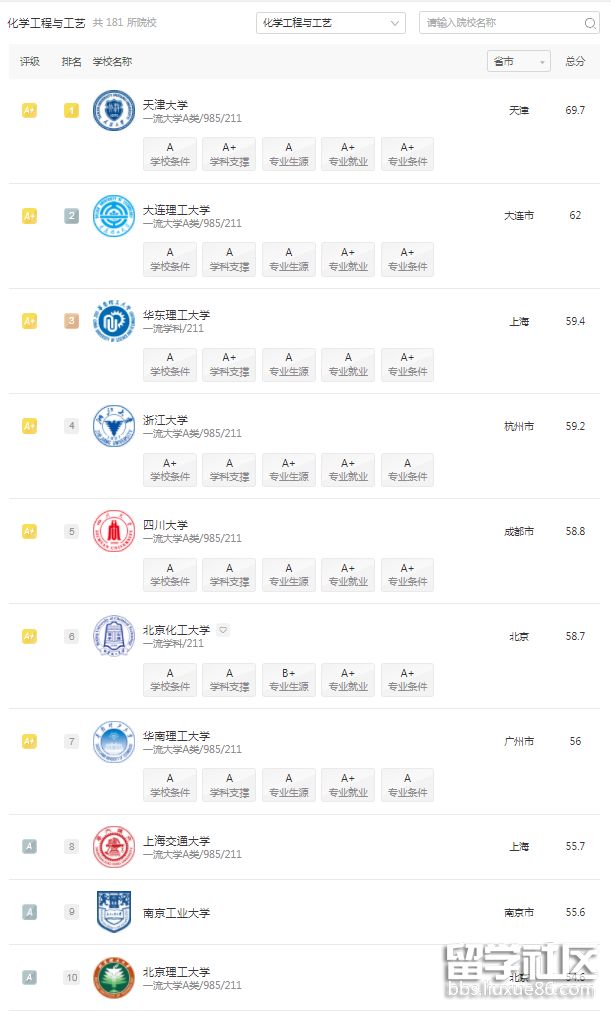Open the 化学工程与工艺 major dropdown
The image size is (611, 1011).
330,23
